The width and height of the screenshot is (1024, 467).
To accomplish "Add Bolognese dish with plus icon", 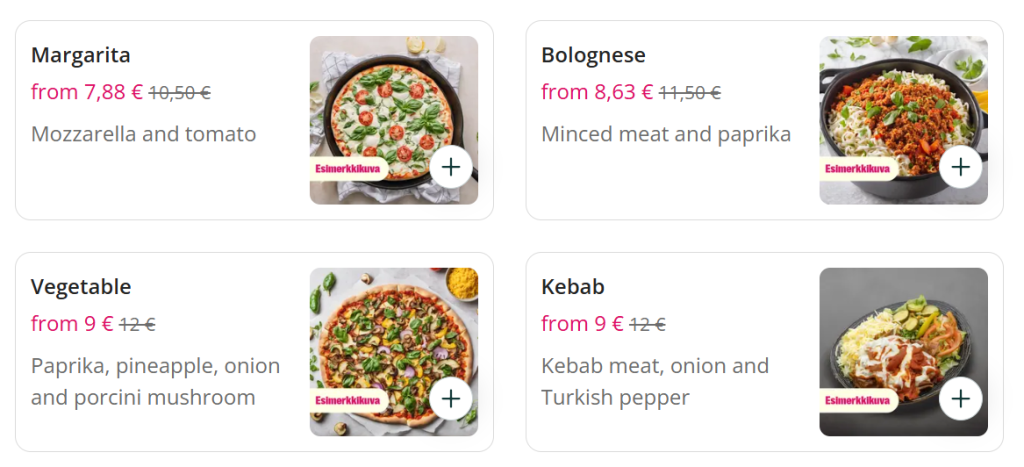I will pos(961,166).
